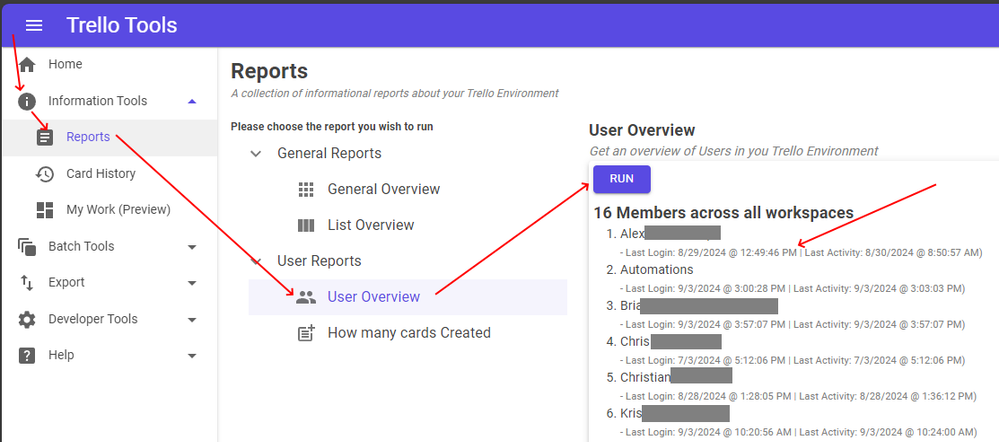Viewport: 999px width, 442px height.
Task: Expand the Export dropdown arrow
Action: point(192,283)
